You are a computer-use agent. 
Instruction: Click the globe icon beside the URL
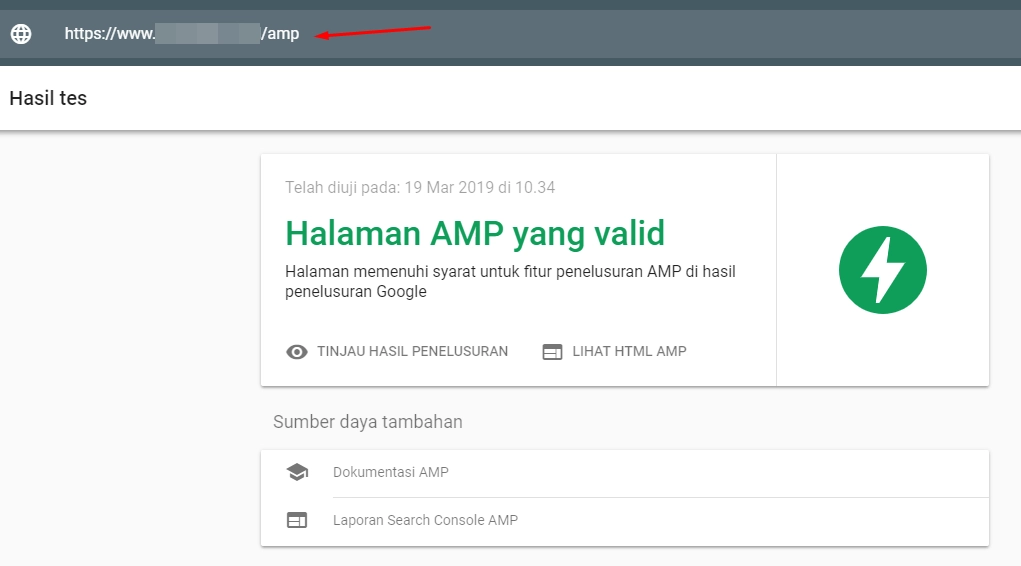click(x=21, y=34)
